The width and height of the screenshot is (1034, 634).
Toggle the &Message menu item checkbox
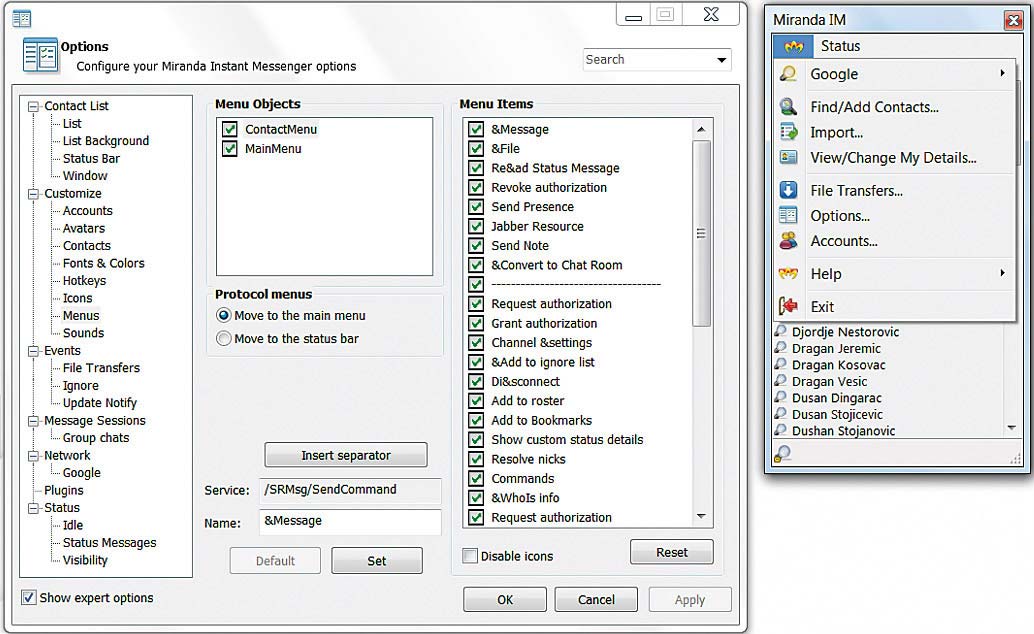[x=475, y=129]
